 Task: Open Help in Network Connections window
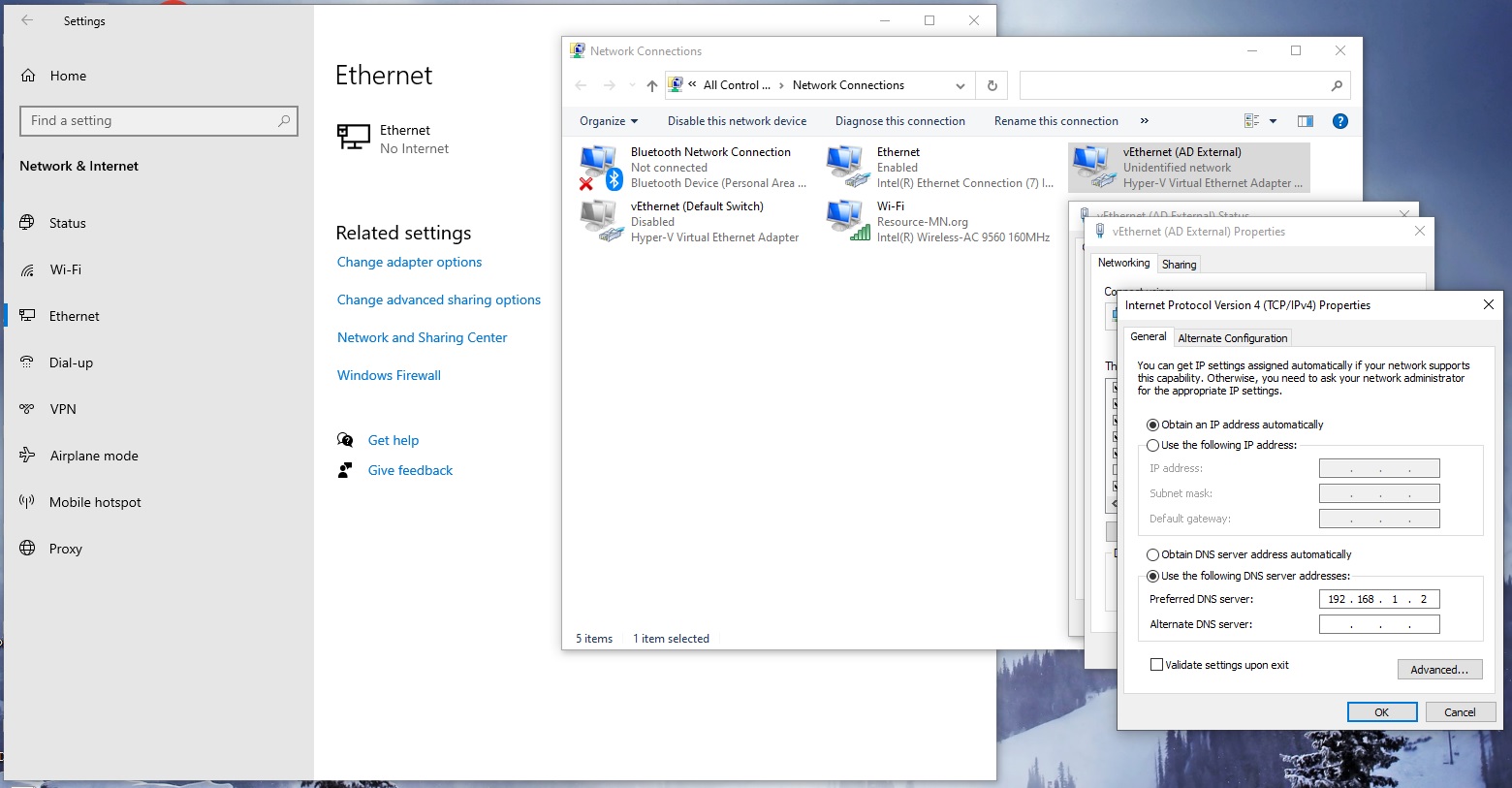[x=1340, y=121]
